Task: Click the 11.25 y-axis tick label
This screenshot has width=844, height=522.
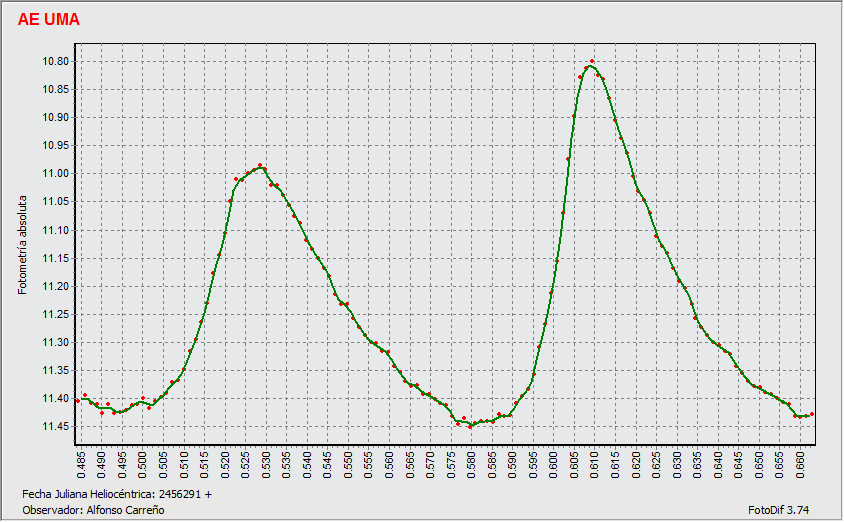Action: click(54, 315)
